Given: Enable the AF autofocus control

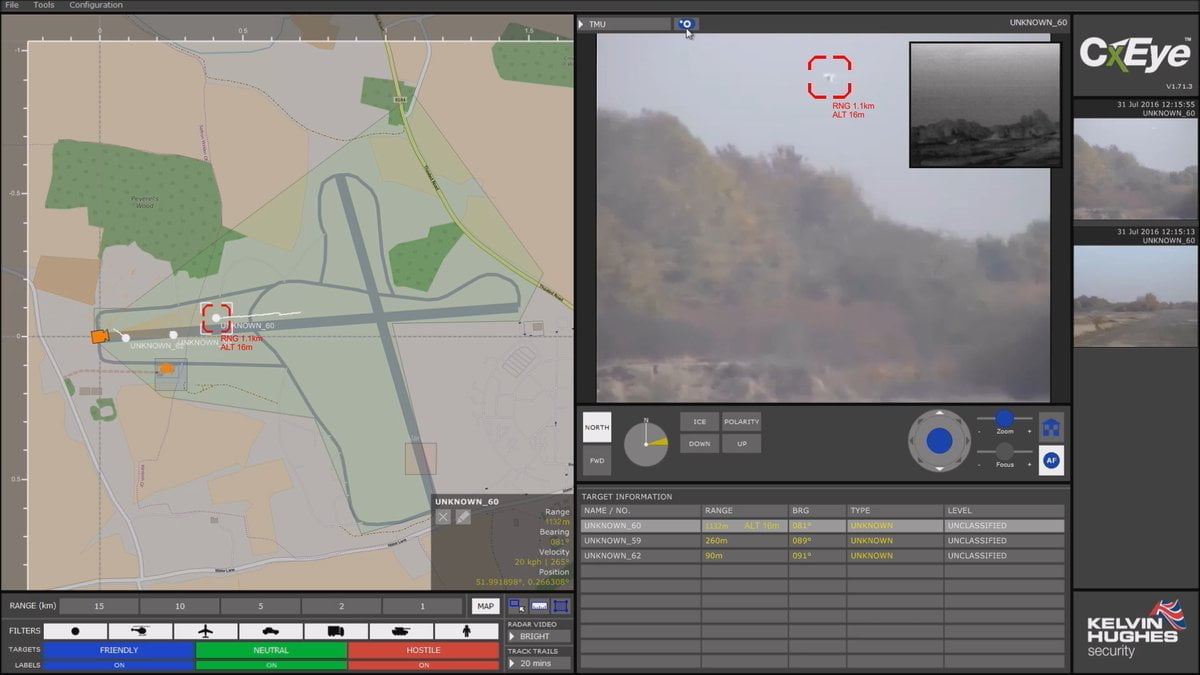Looking at the screenshot, I should click(x=1051, y=461).
